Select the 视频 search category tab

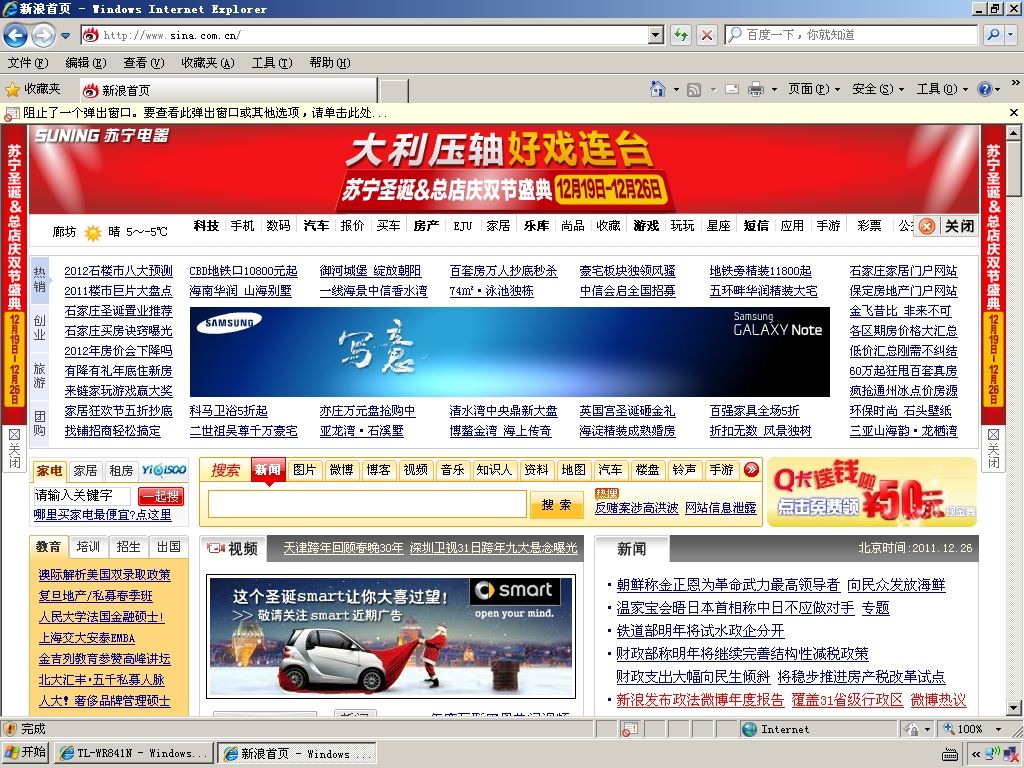[415, 470]
